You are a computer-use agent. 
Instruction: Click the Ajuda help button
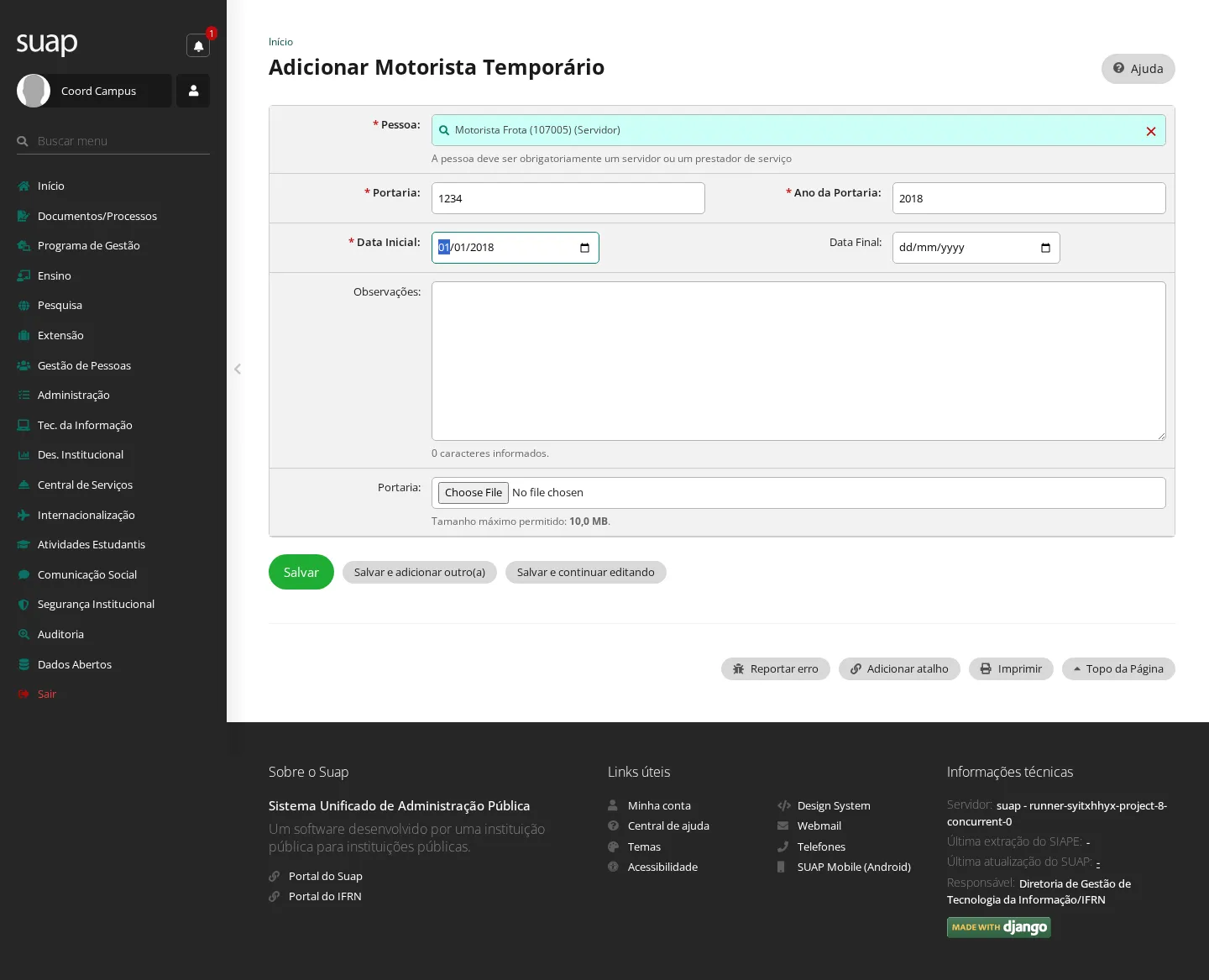pyautogui.click(x=1138, y=69)
